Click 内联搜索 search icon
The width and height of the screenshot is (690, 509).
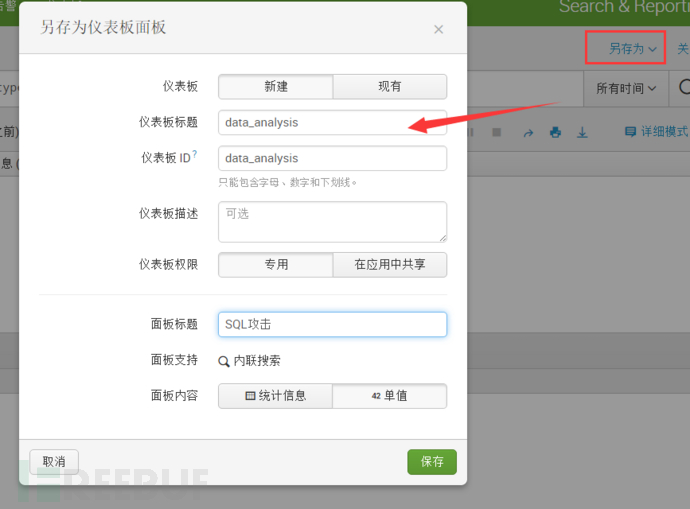[224, 362]
